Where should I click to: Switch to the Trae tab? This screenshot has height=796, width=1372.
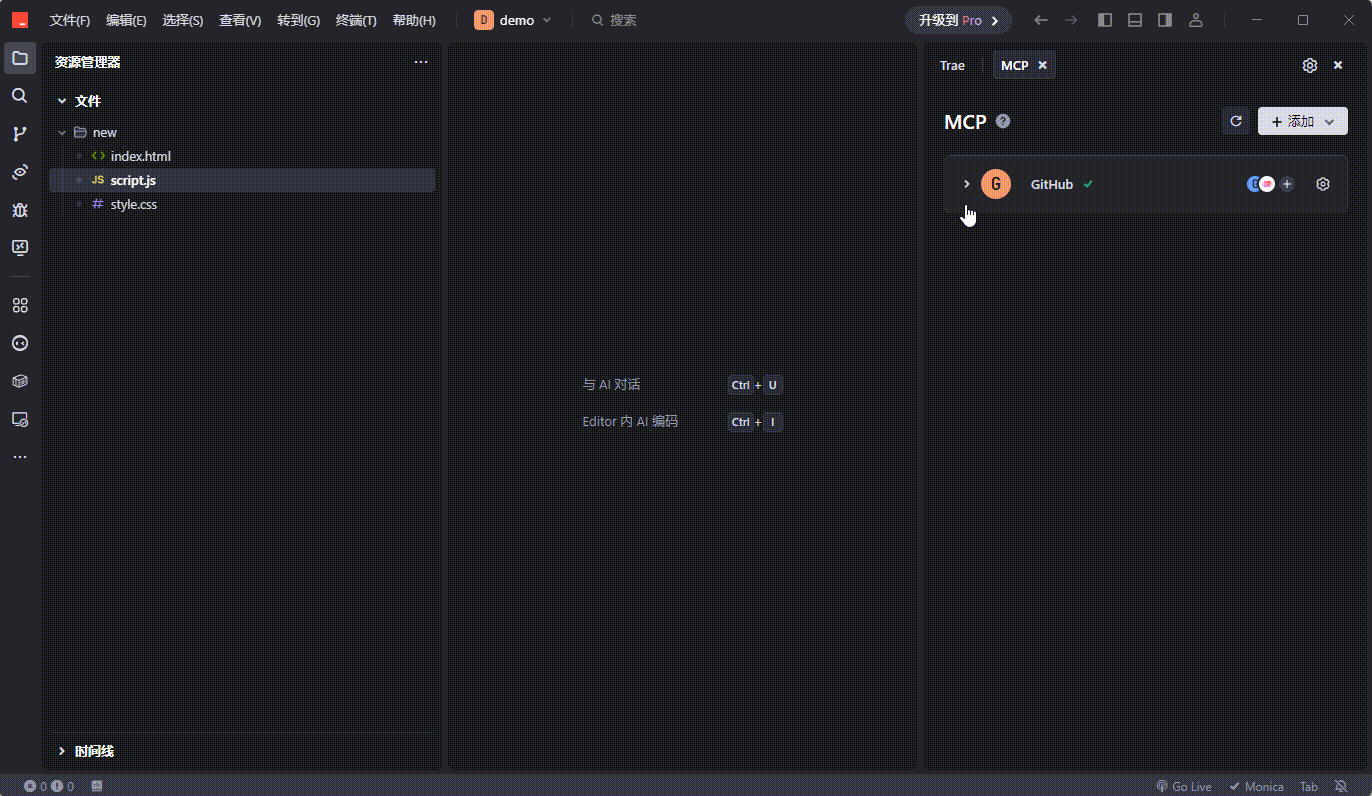pos(951,64)
